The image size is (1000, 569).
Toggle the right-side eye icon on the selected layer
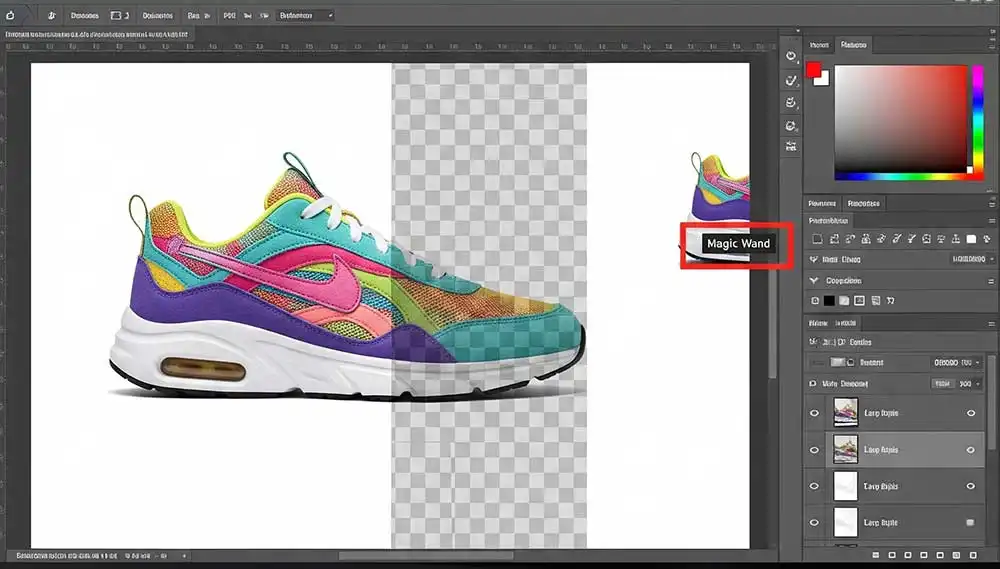coord(971,450)
